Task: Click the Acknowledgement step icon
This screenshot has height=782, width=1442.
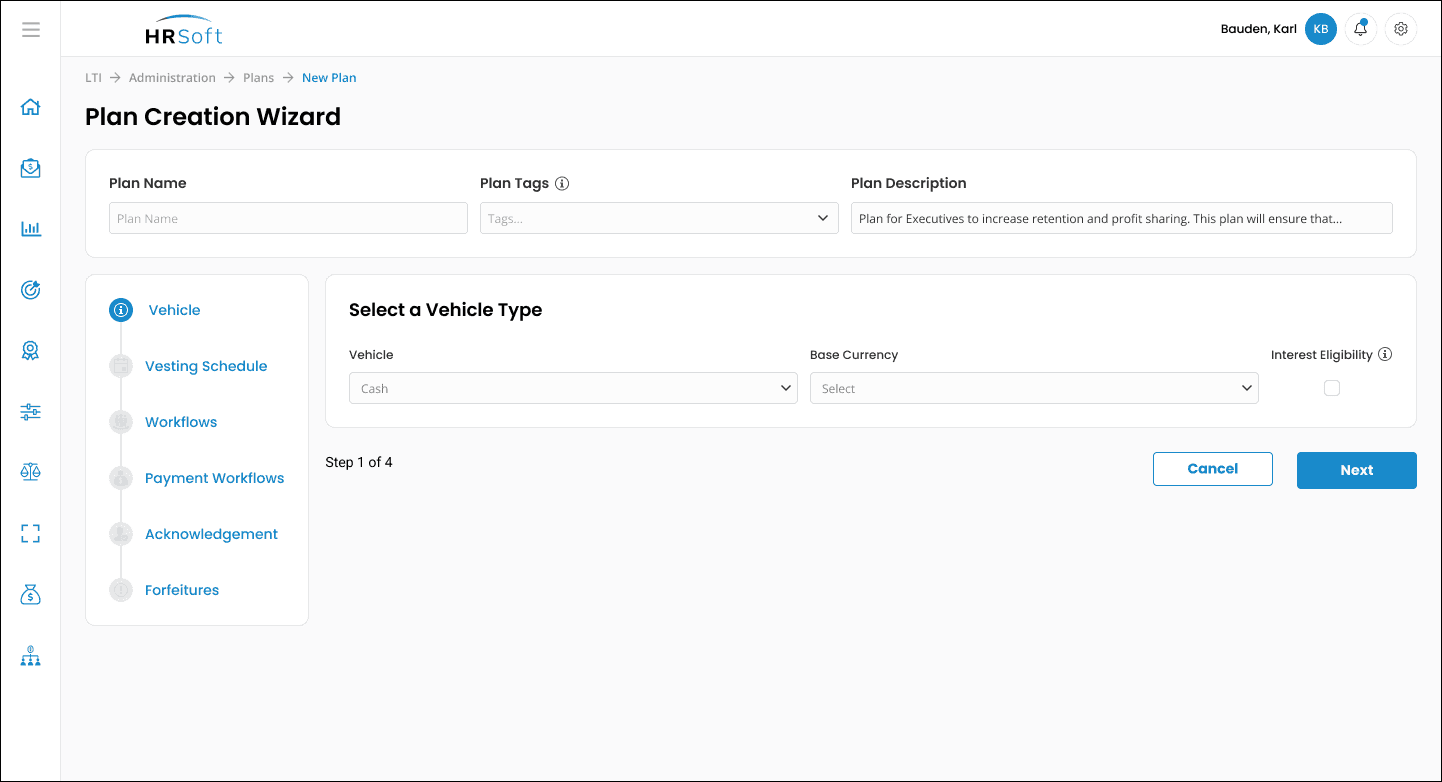Action: pos(121,534)
